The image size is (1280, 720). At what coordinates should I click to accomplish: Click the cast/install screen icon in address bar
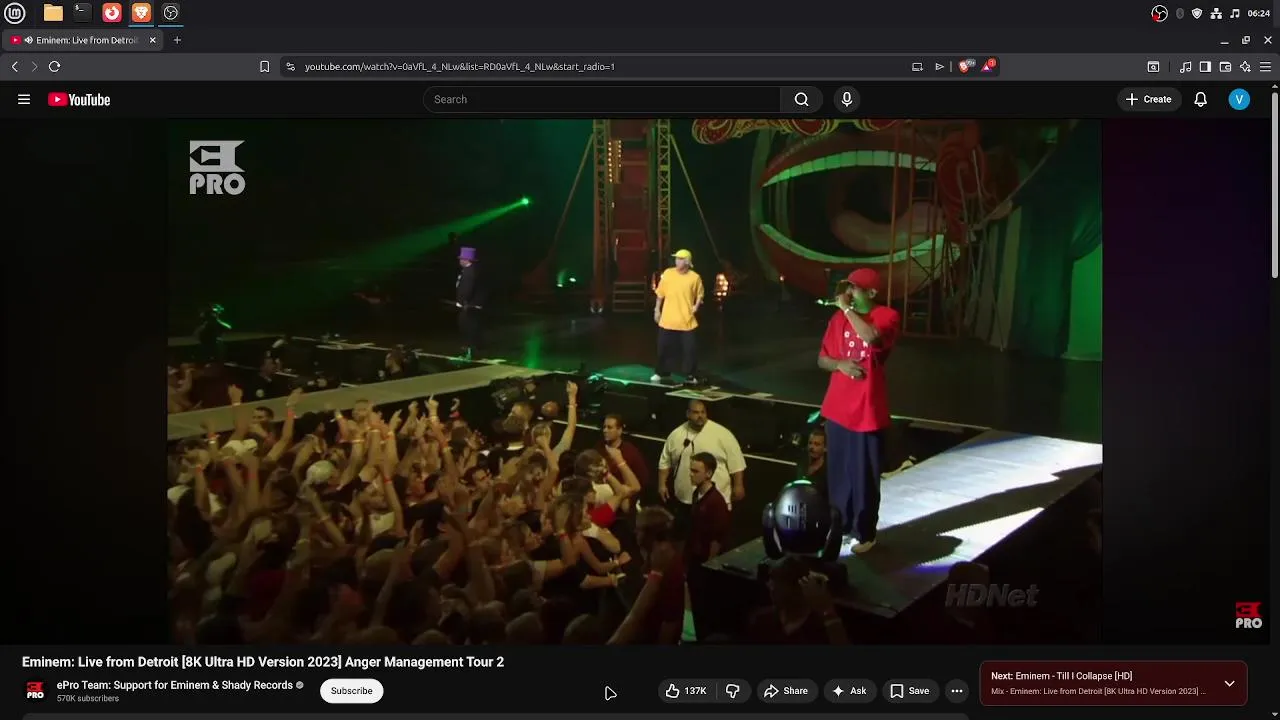pyautogui.click(x=917, y=66)
